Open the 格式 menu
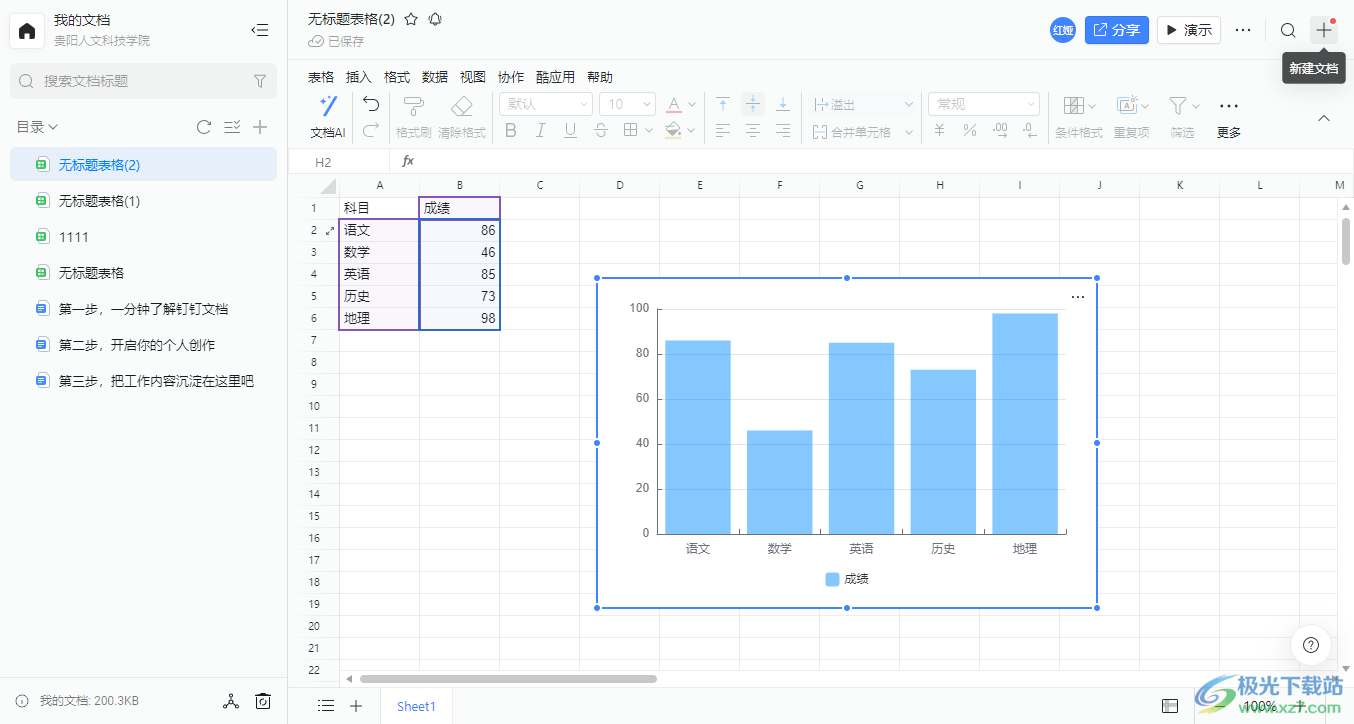Screen dimensions: 1354x724 pos(397,77)
